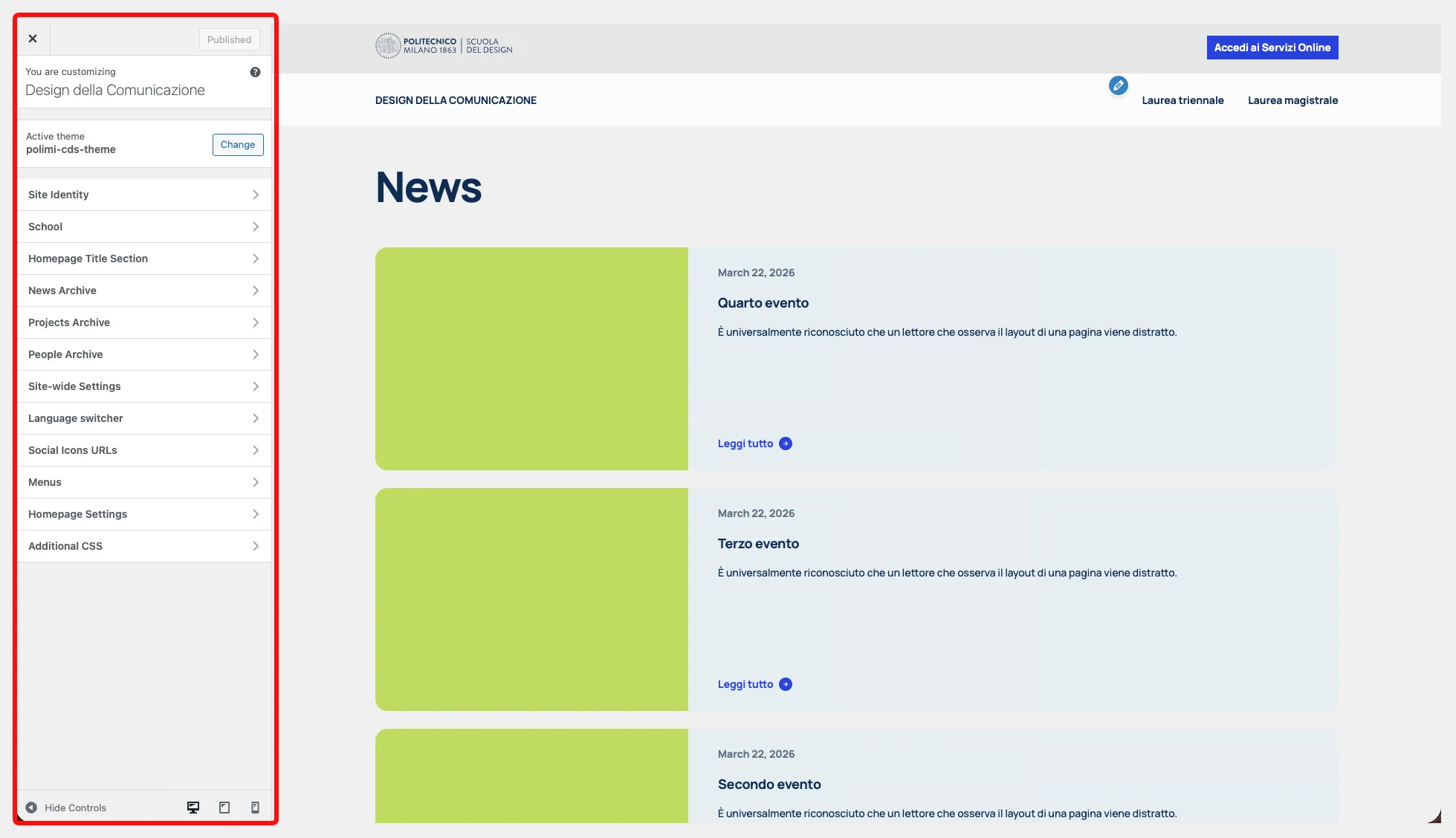Click March 22, 2026 date of Terzo evento
The height and width of the screenshot is (838, 1456).
[x=756, y=513]
